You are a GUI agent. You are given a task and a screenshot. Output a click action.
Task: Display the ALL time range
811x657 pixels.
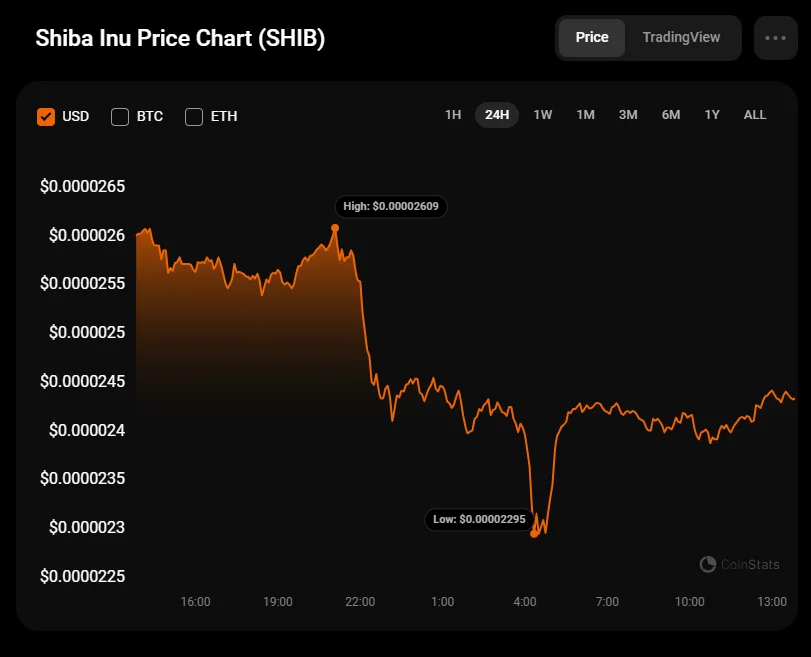(755, 115)
